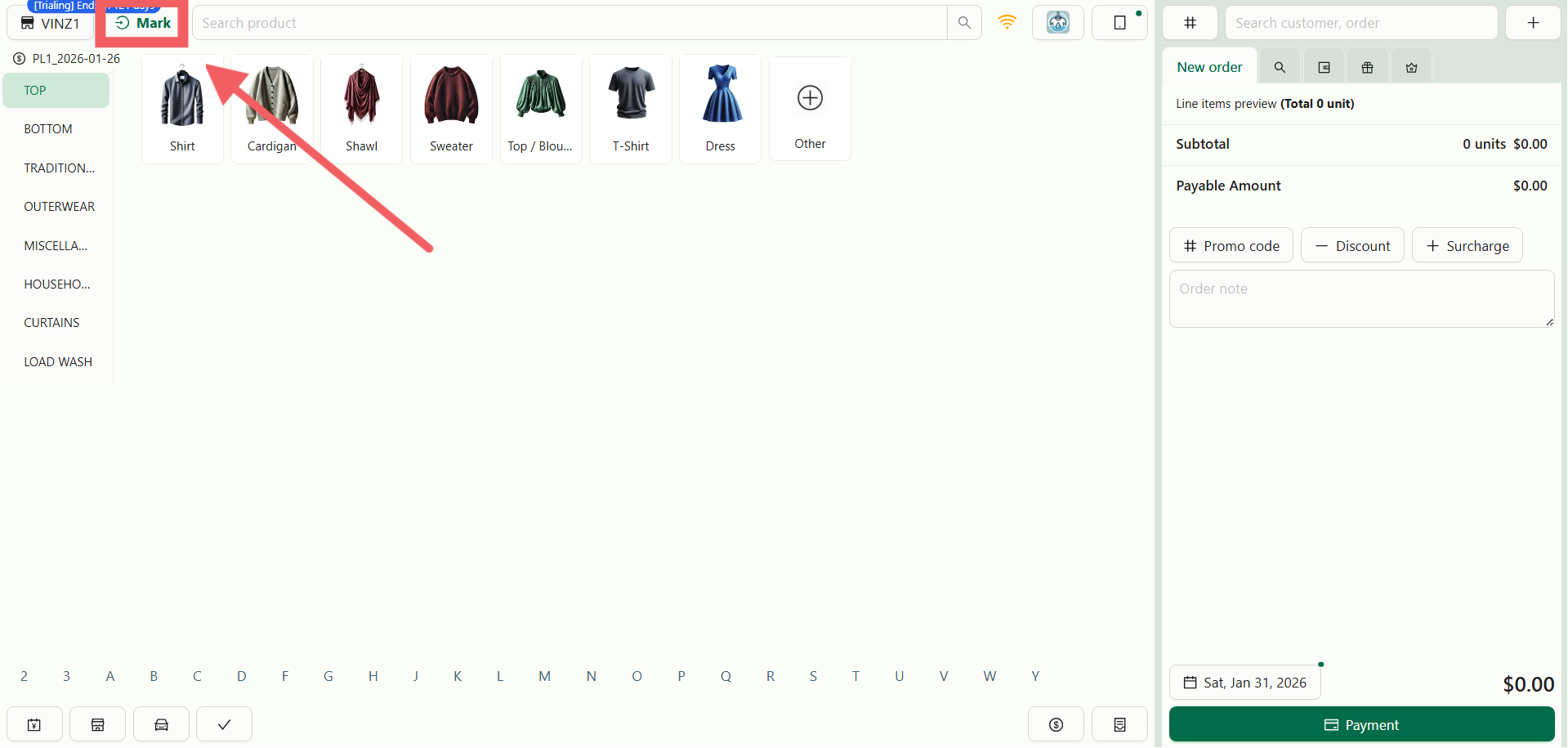
Task: Select the New order tab
Action: [1209, 67]
